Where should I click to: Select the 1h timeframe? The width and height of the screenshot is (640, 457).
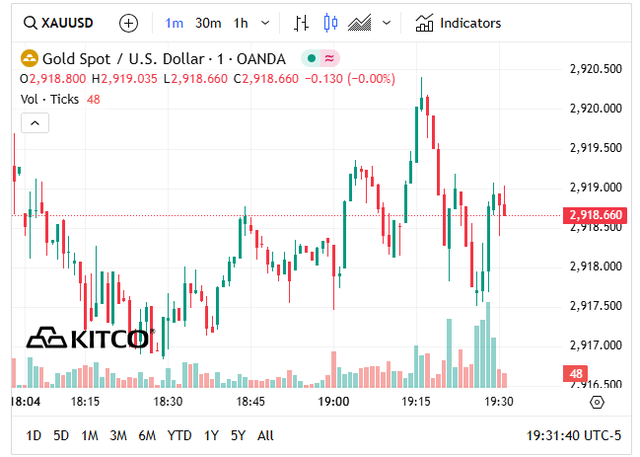(241, 23)
